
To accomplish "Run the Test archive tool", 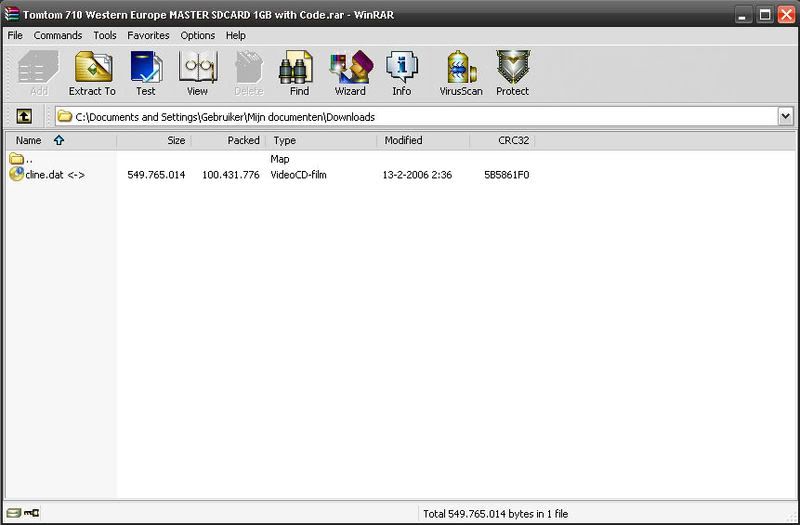I will [x=146, y=72].
